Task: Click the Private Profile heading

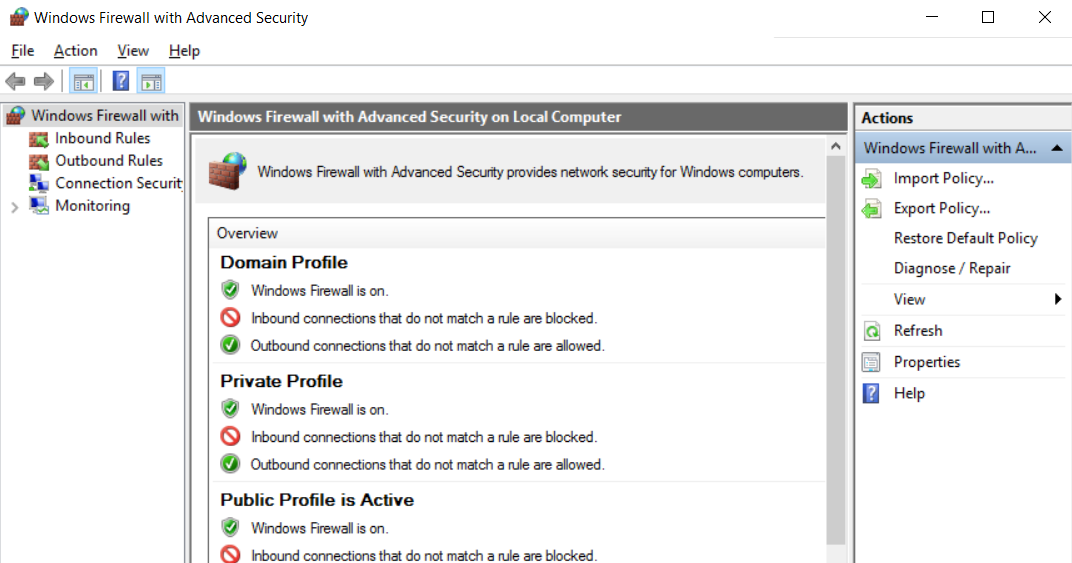Action: [x=281, y=381]
